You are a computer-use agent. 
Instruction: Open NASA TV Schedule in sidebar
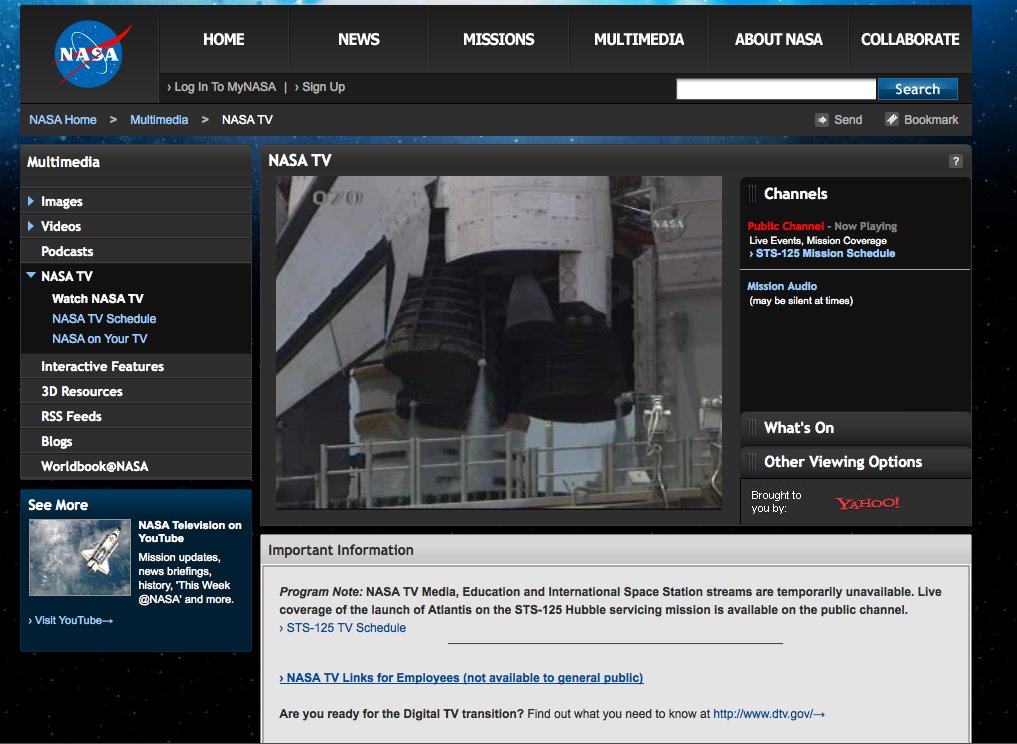pos(104,319)
